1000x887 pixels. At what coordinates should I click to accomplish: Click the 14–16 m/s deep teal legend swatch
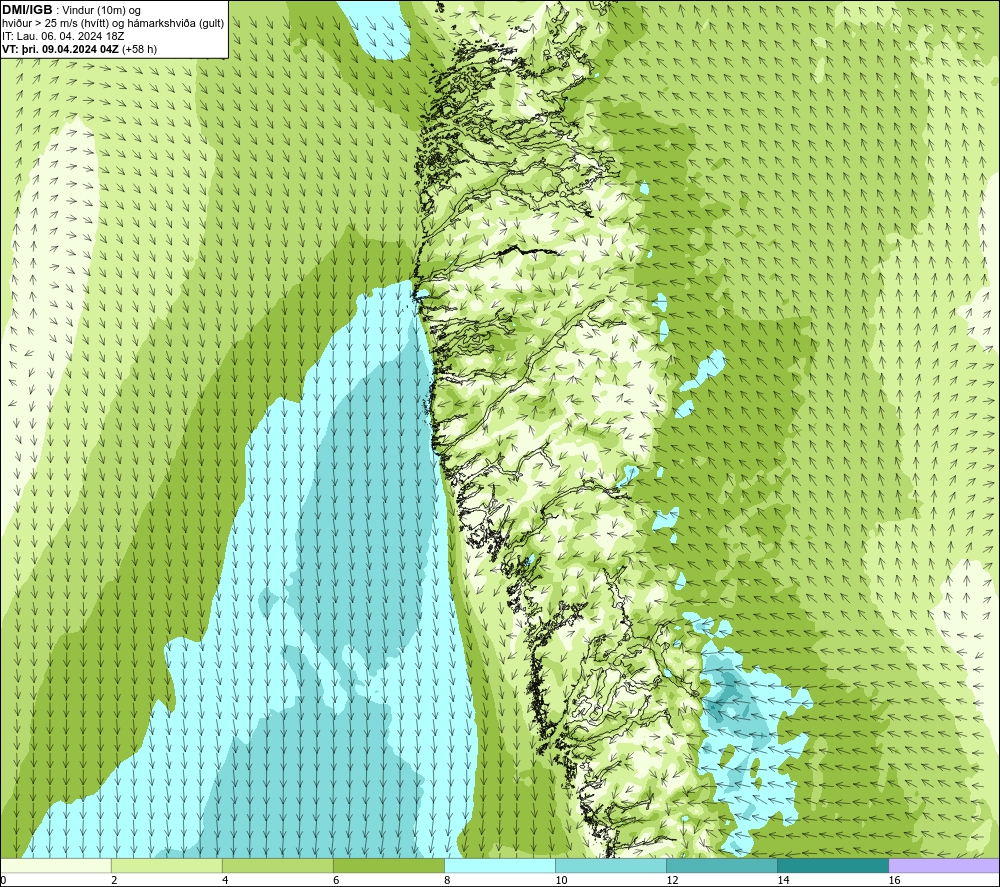click(833, 865)
